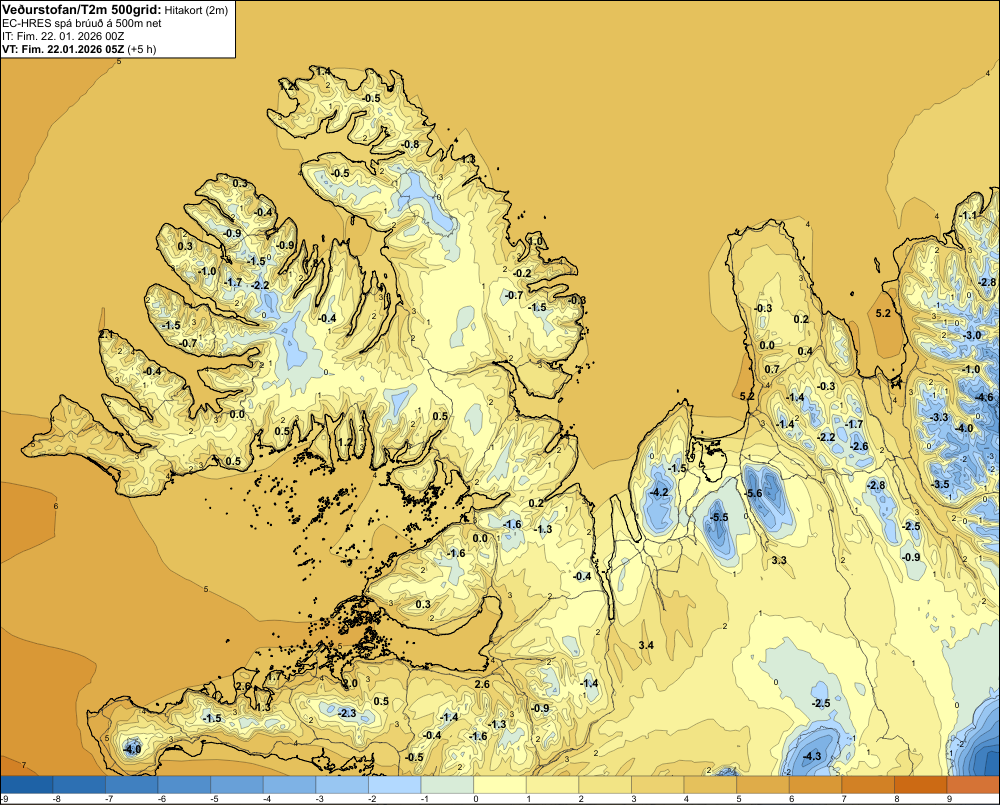Click the '-2.6' temperature label
Image resolution: width=1000 pixels, height=805 pixels.
860,446
